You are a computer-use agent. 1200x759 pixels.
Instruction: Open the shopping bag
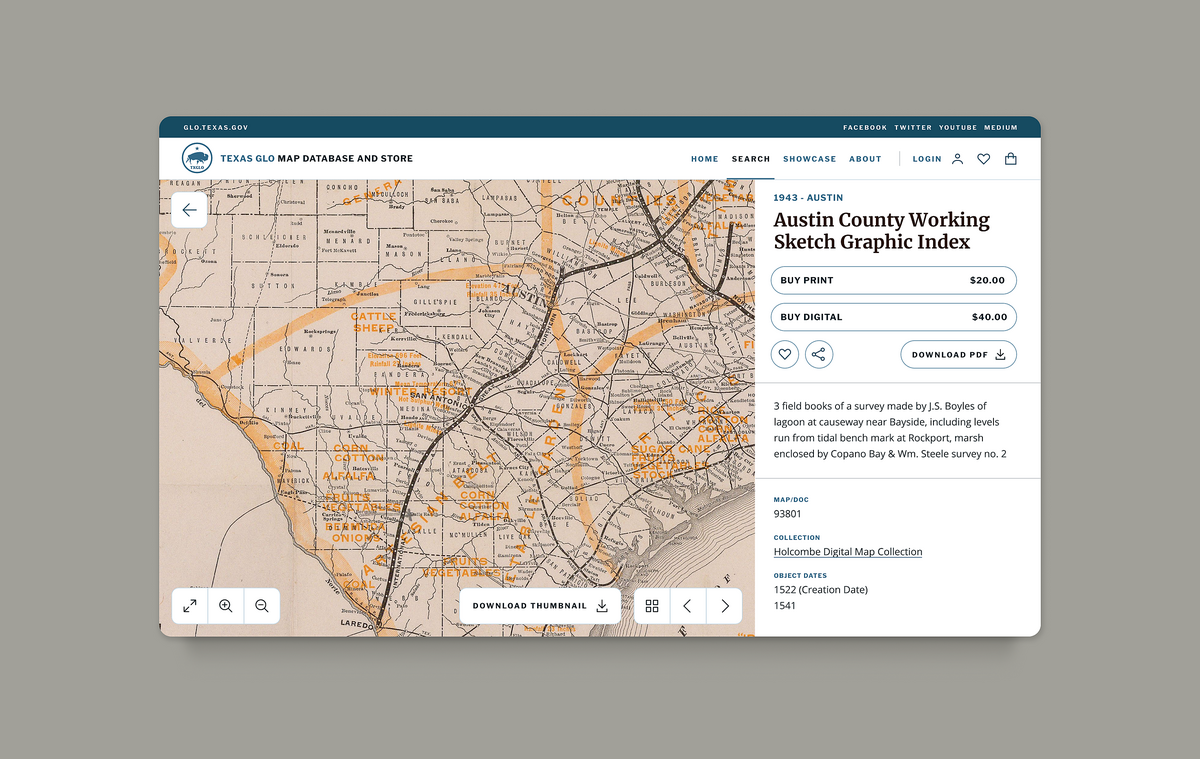pos(1011,158)
